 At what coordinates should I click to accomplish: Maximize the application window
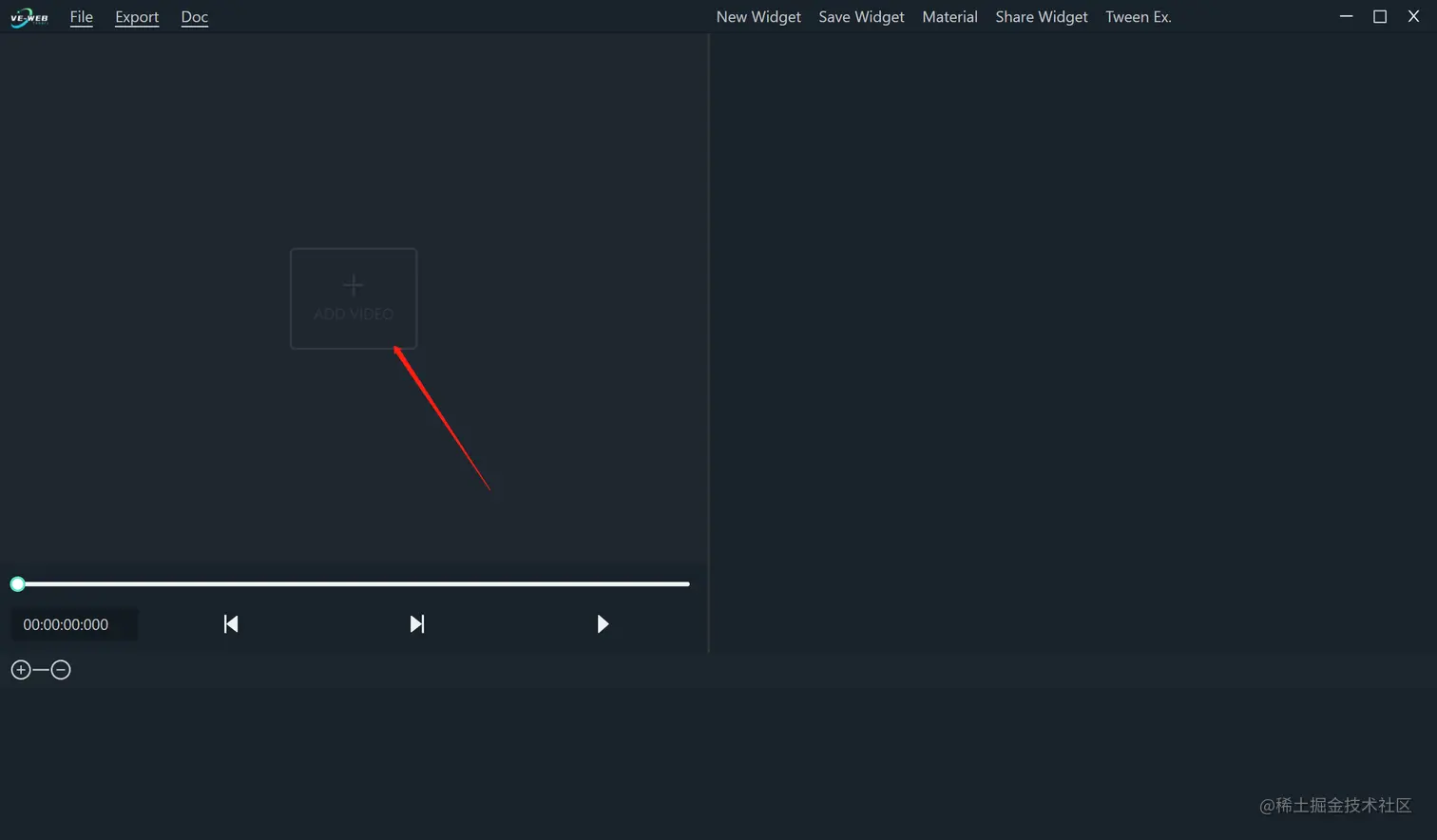point(1380,16)
